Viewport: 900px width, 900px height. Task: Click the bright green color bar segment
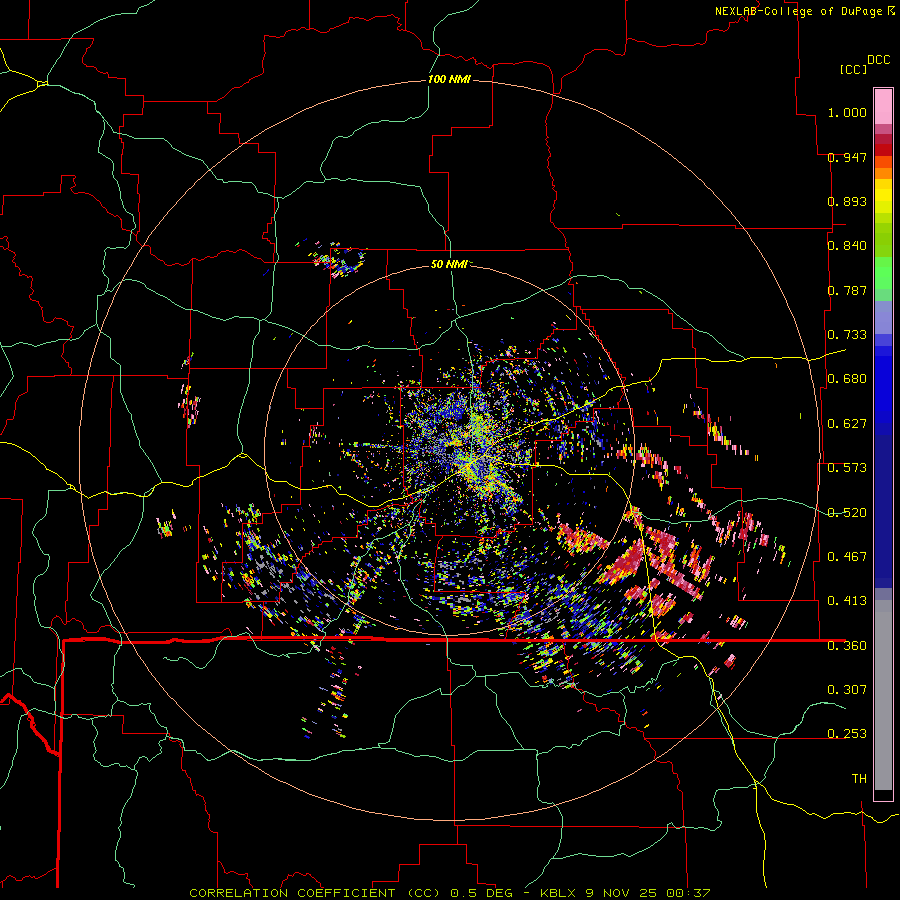883,273
